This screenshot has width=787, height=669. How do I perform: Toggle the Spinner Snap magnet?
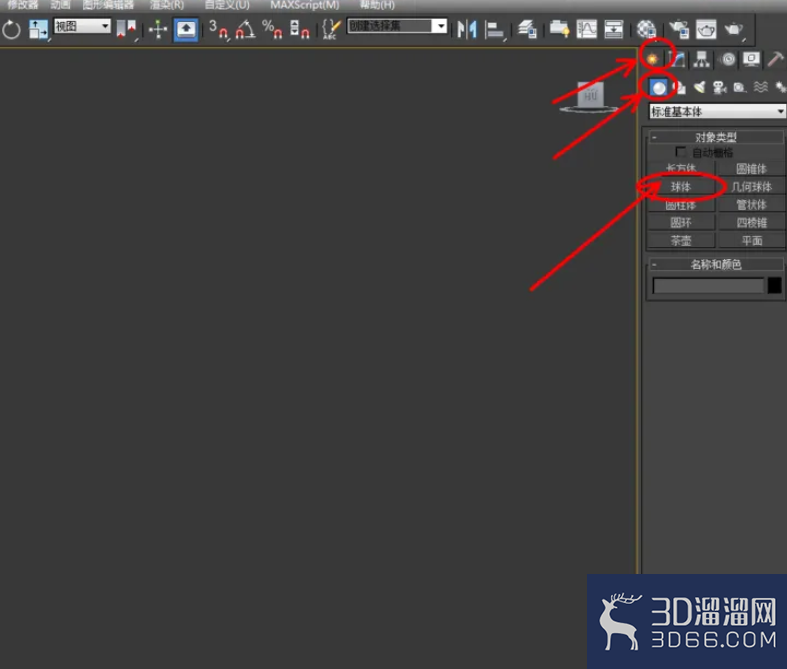pyautogui.click(x=300, y=29)
